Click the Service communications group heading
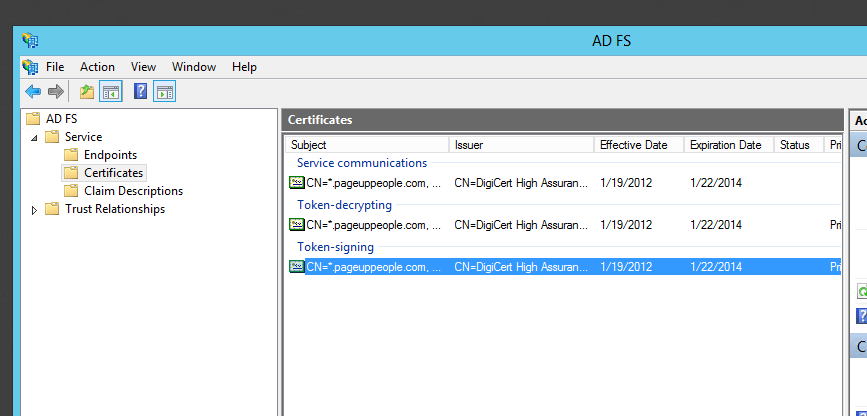The height and width of the screenshot is (416, 867). click(x=362, y=163)
